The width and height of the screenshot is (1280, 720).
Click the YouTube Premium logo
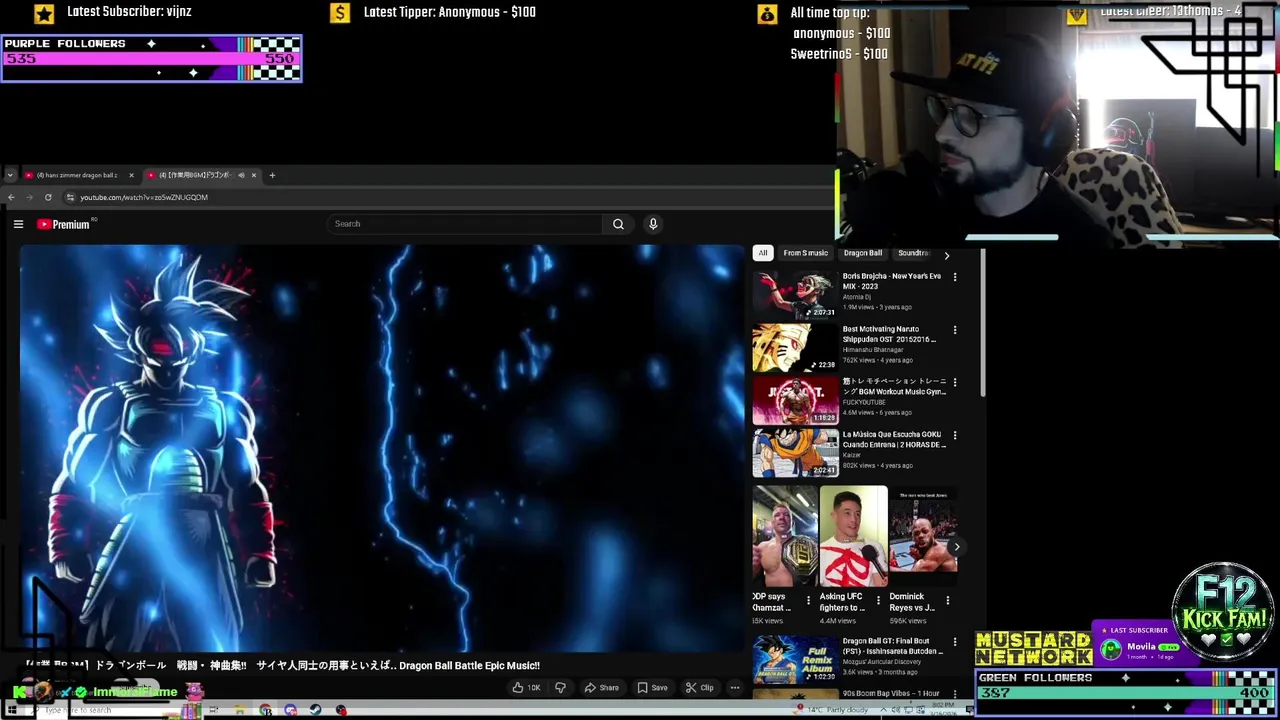tap(64, 224)
